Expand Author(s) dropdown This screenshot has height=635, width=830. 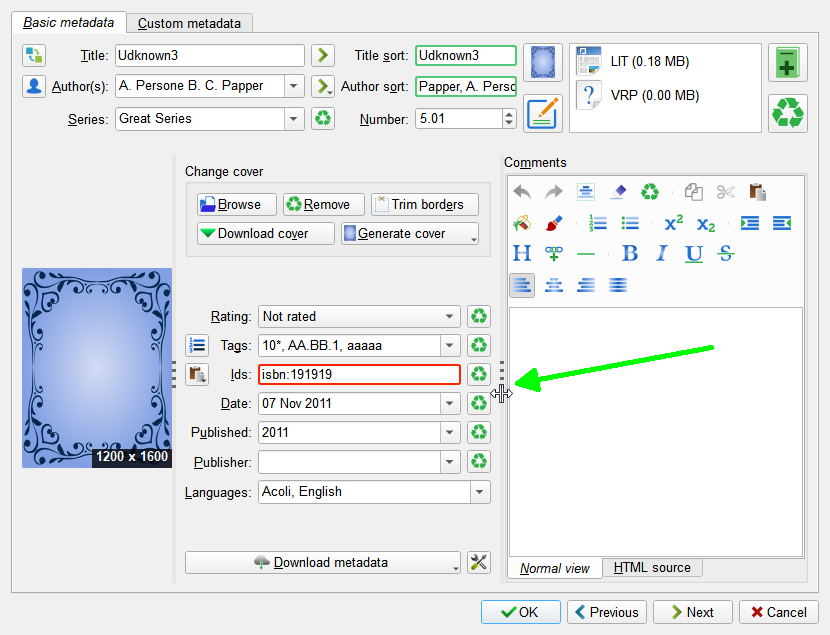[x=294, y=86]
